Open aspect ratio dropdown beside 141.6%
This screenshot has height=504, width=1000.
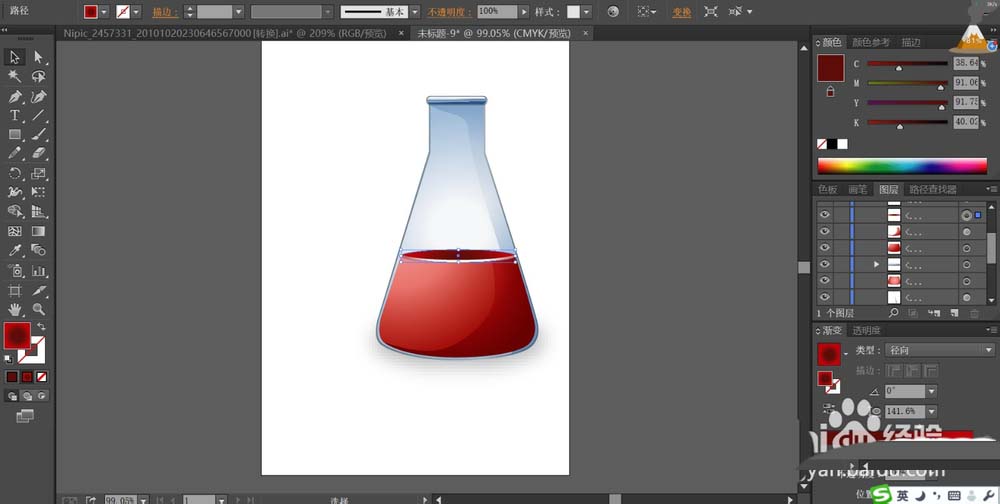pyautogui.click(x=931, y=411)
